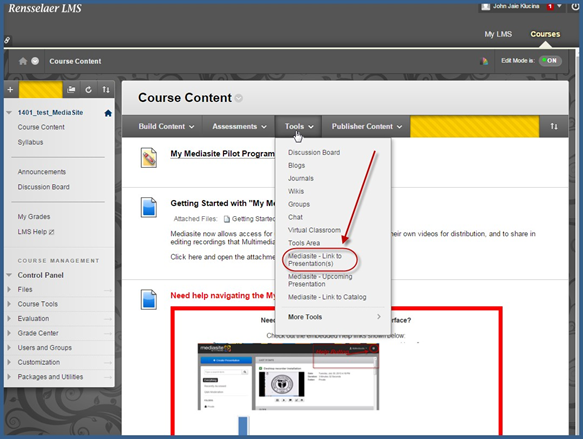Click the John Jaie Klucina user name
The height and width of the screenshot is (439, 583).
[x=515, y=6]
